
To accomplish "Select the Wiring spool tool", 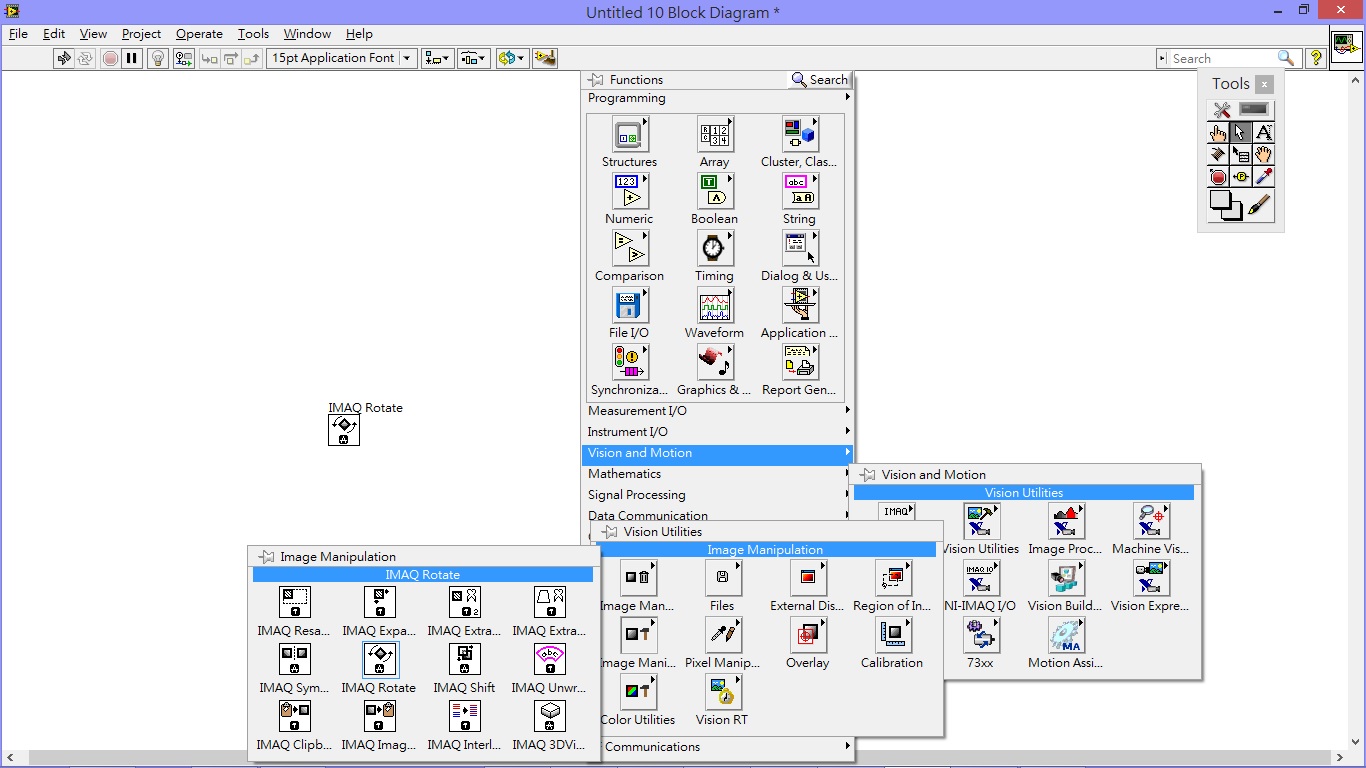I will (1218, 154).
